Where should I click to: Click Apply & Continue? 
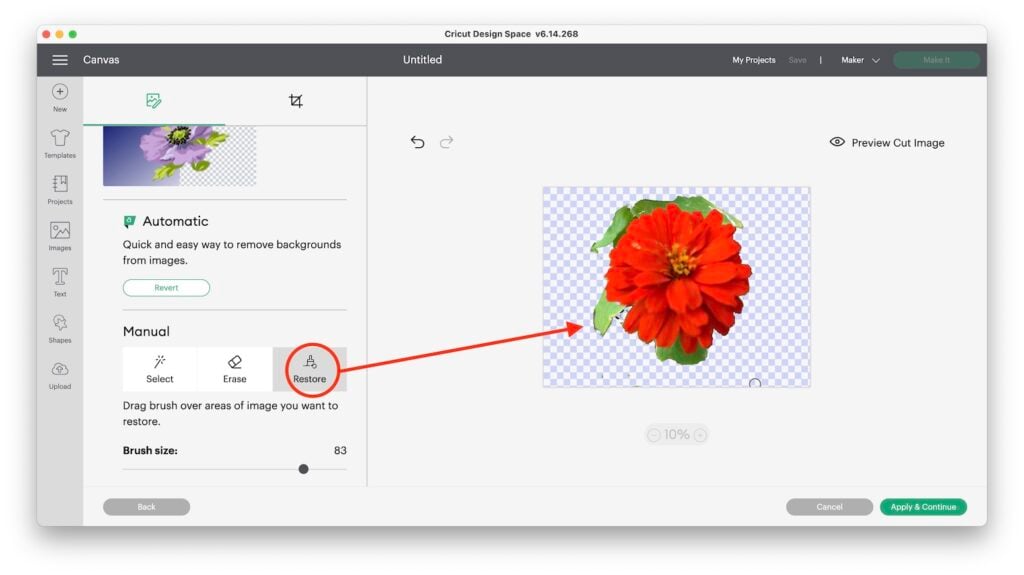tap(923, 507)
